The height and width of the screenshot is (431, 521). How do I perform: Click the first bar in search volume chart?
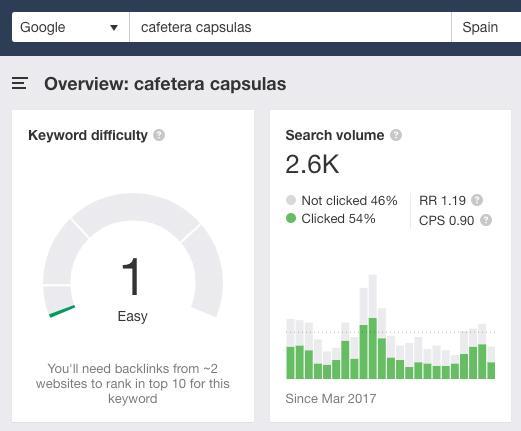(x=291, y=349)
